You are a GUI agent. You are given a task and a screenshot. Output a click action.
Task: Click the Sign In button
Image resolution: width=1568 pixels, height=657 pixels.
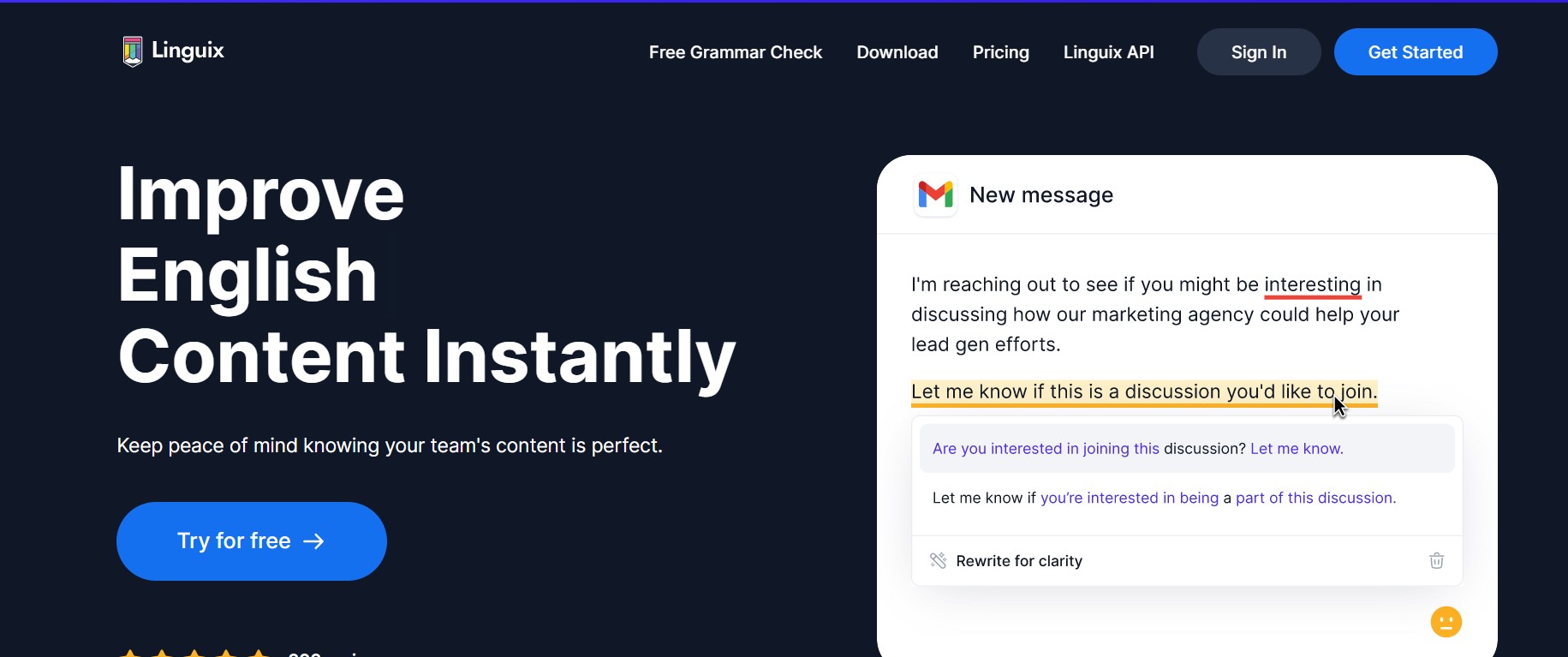pos(1258,52)
